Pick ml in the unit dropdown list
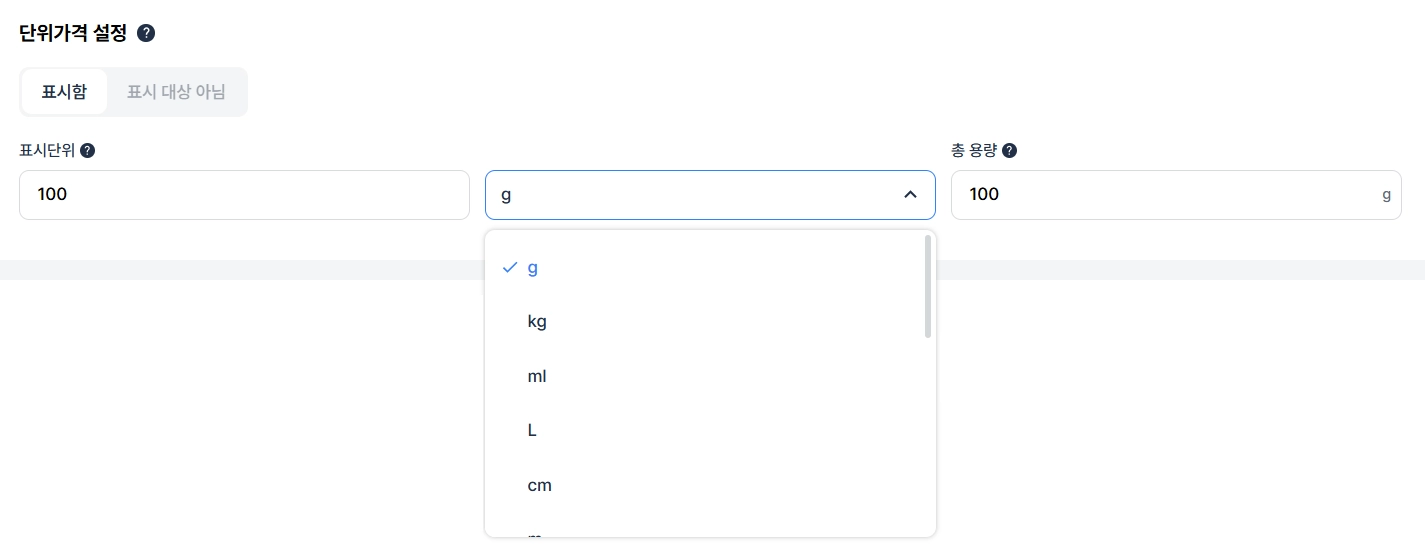Viewport: 1425px width, 550px height. 537,376
